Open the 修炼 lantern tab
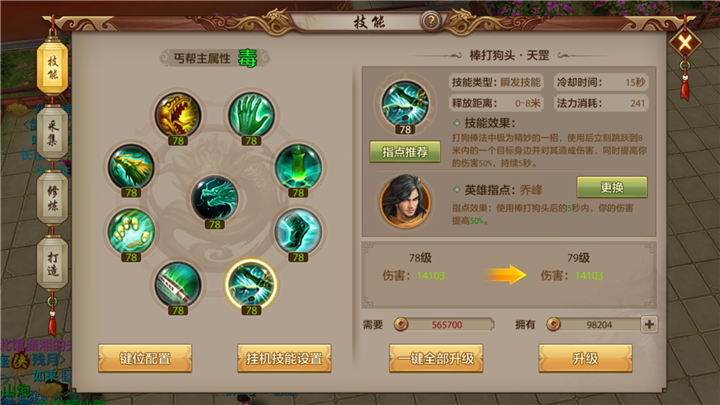This screenshot has height=405, width=720. pyautogui.click(x=52, y=198)
